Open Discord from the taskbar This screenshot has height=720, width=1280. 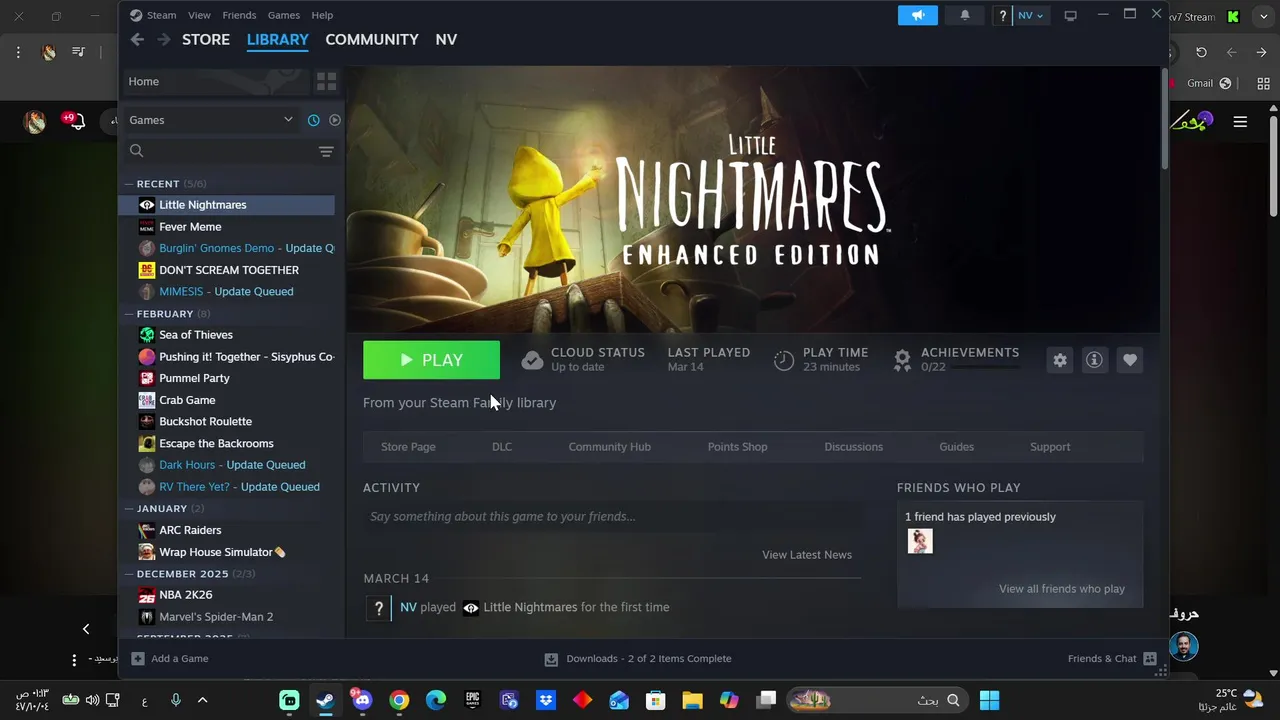click(362, 700)
